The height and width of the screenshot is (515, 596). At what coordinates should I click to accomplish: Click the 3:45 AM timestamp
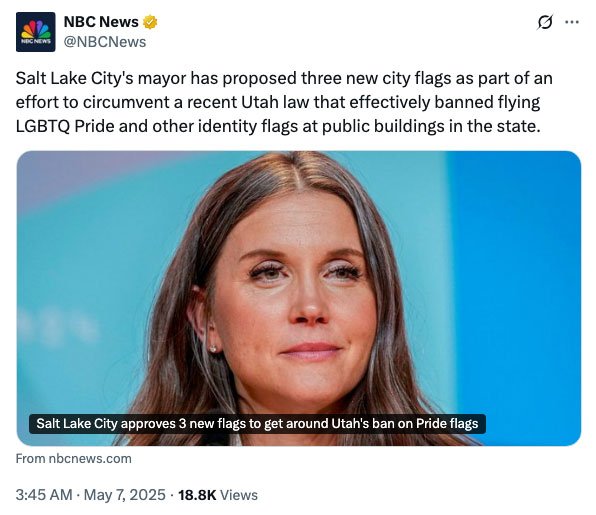click(44, 495)
